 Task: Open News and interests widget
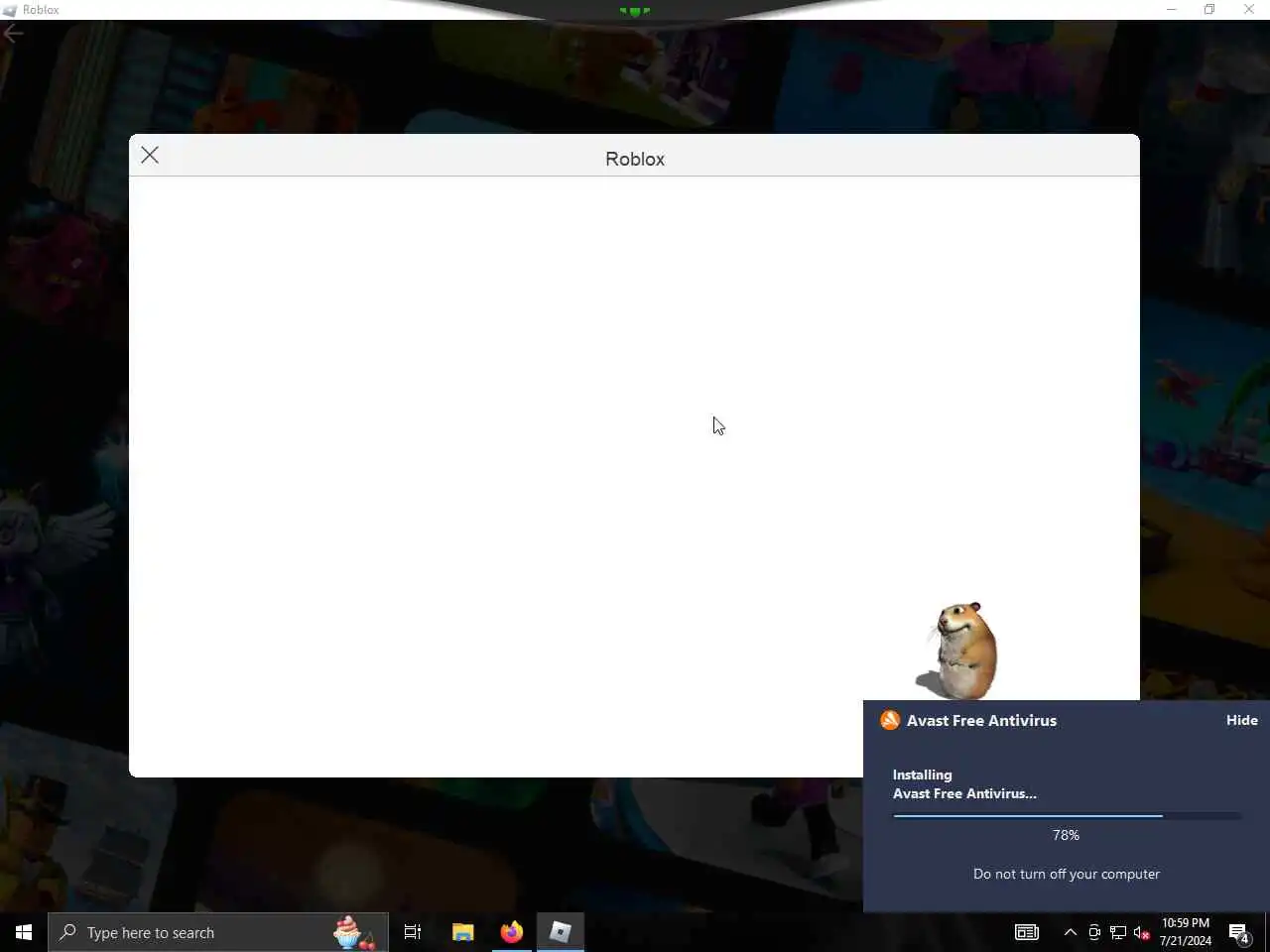tap(1026, 932)
